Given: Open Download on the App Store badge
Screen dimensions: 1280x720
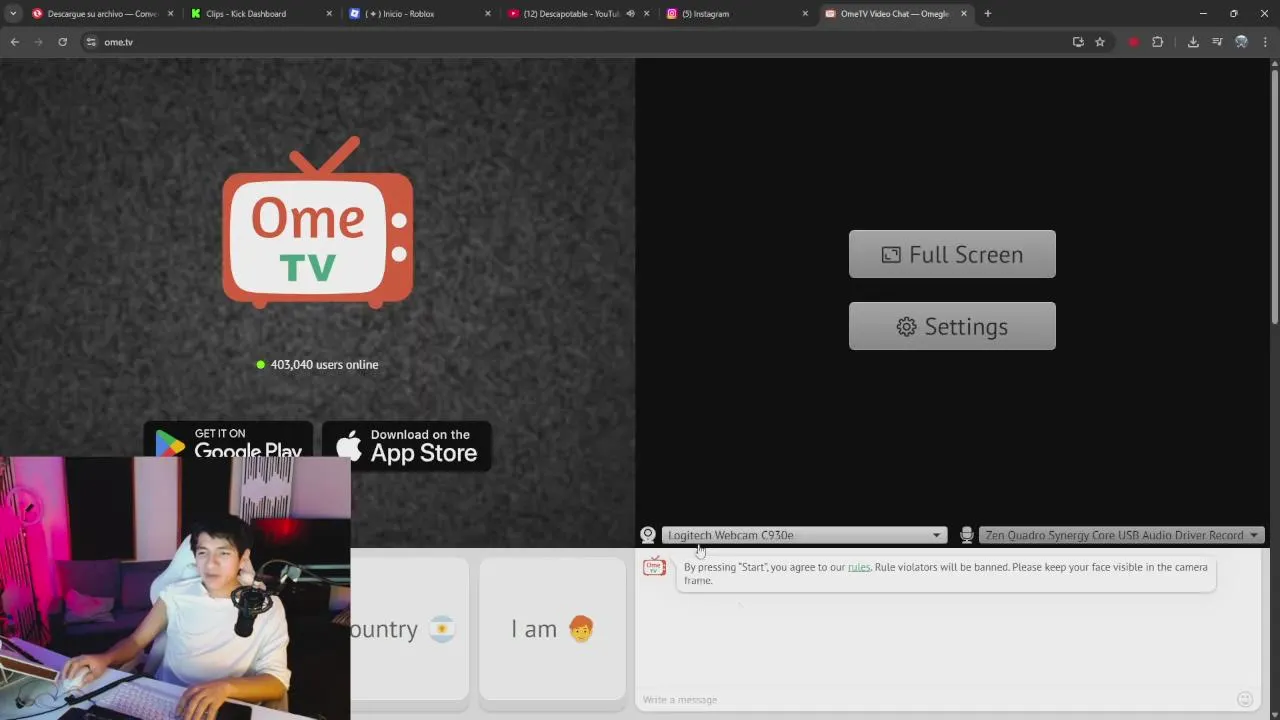Looking at the screenshot, I should (406, 446).
